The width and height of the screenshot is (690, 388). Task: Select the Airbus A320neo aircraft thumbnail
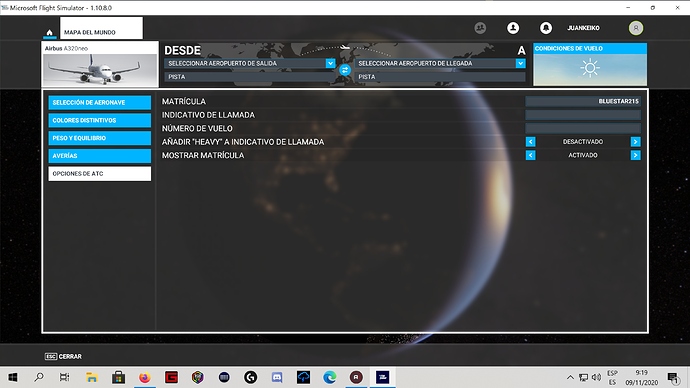[x=100, y=64]
